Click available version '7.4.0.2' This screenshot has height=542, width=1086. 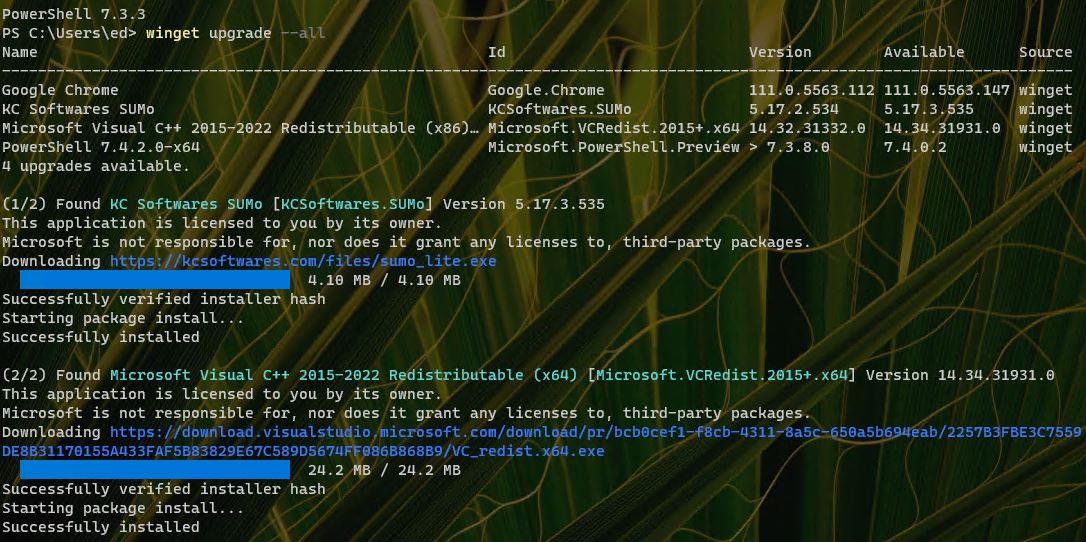point(915,147)
